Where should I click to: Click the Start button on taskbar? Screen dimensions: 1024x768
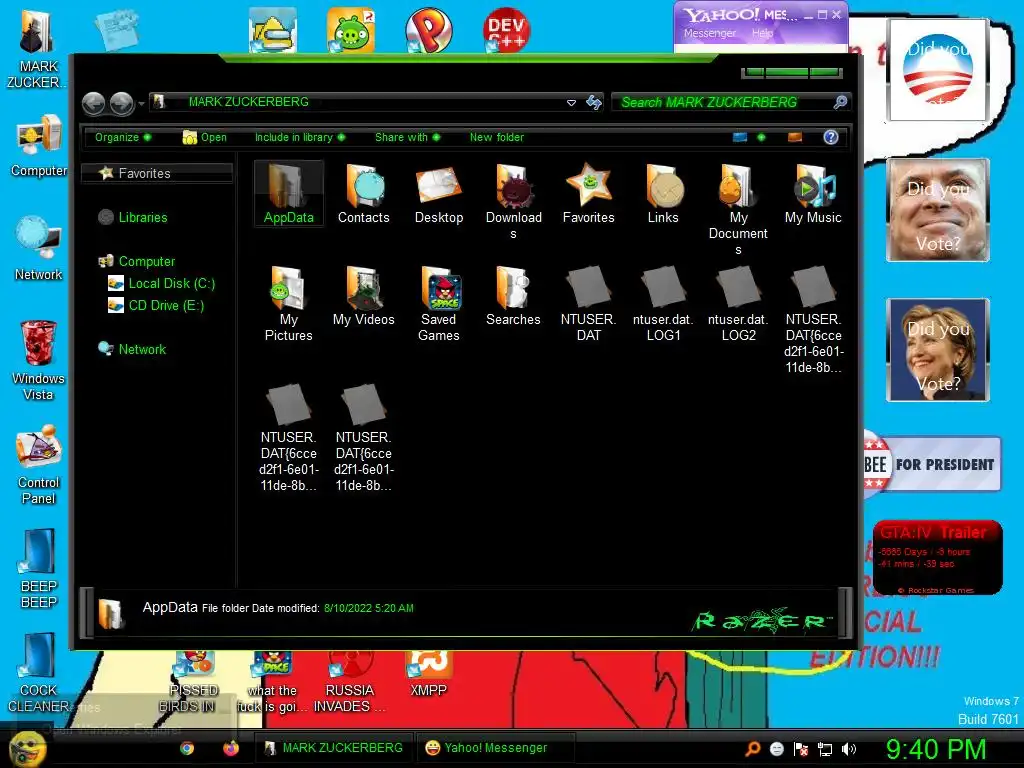tap(27, 748)
